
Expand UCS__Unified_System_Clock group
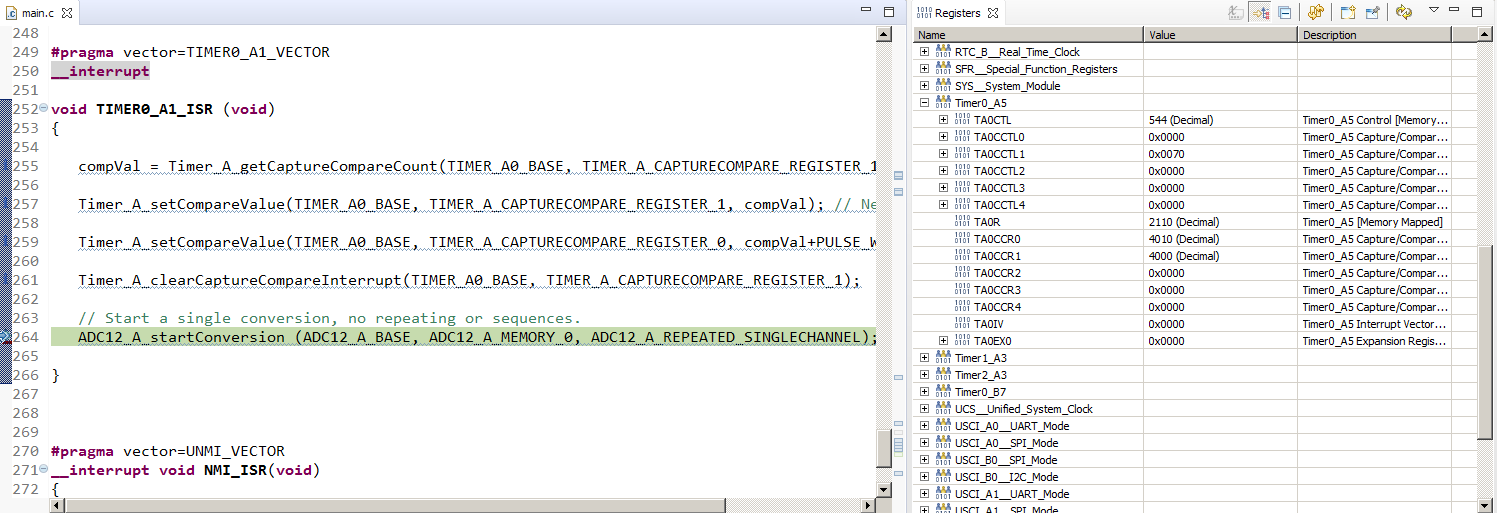click(x=925, y=409)
